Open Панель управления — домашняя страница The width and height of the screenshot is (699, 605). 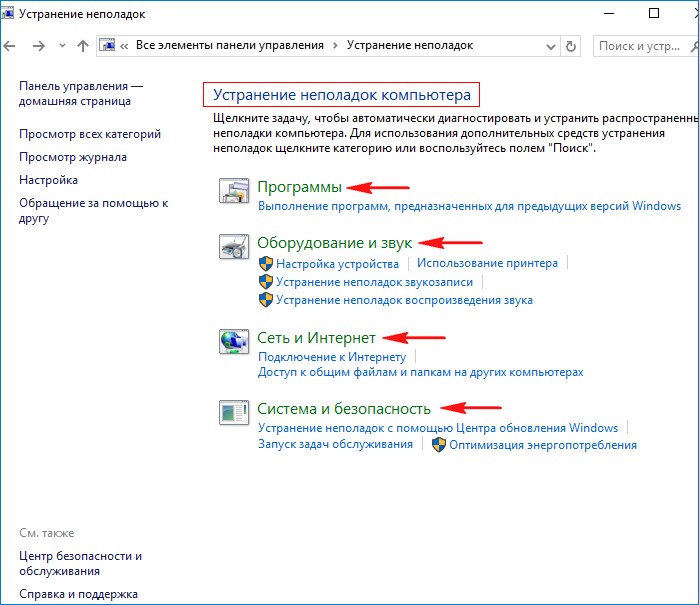(x=81, y=93)
